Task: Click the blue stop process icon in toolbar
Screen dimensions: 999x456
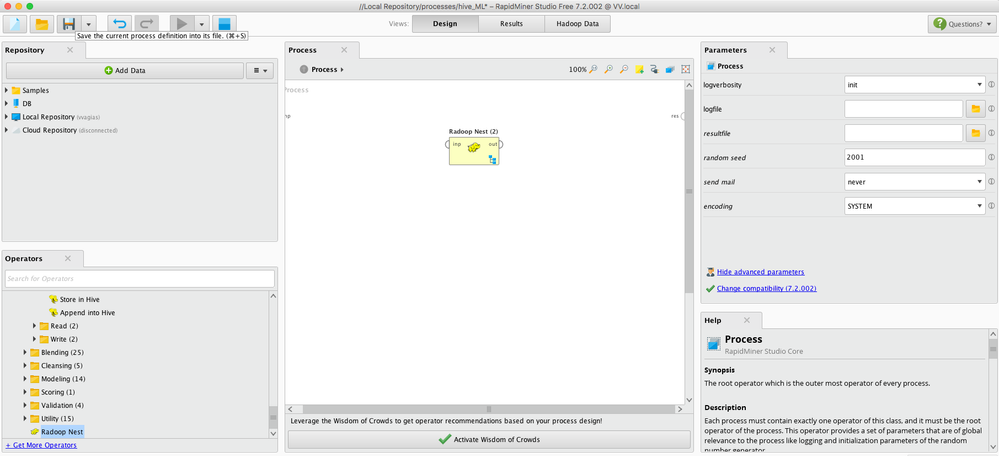Action: (224, 24)
